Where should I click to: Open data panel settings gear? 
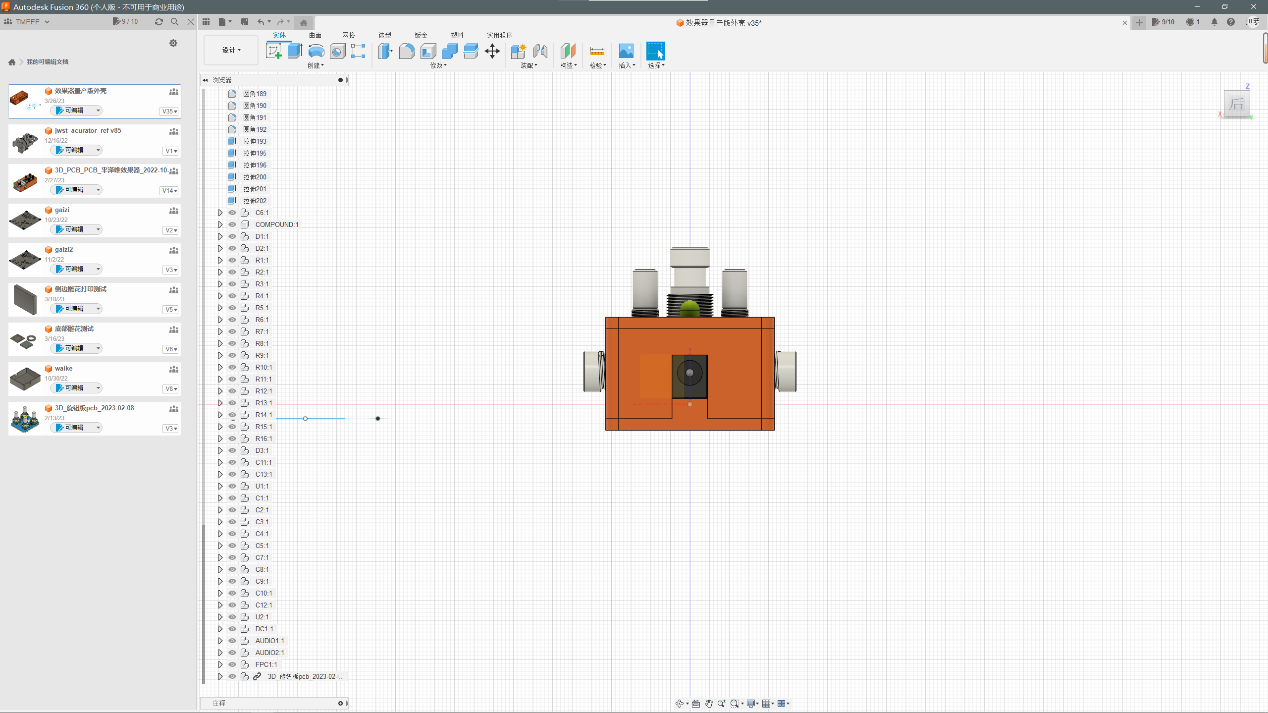click(x=173, y=43)
